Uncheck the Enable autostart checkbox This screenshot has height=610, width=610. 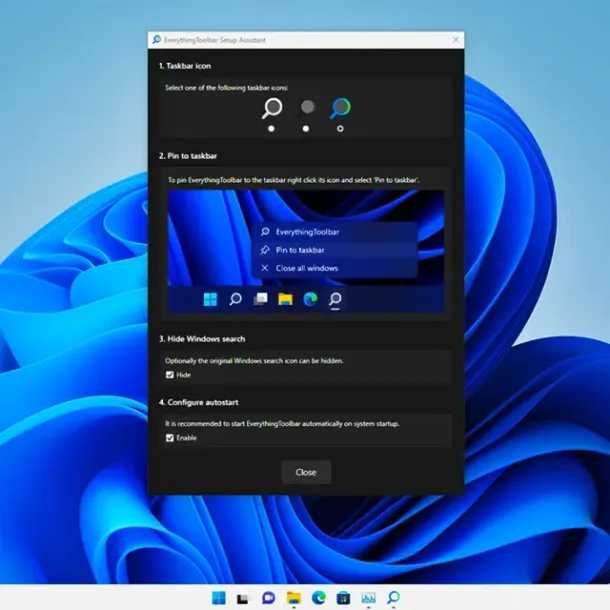coord(170,438)
